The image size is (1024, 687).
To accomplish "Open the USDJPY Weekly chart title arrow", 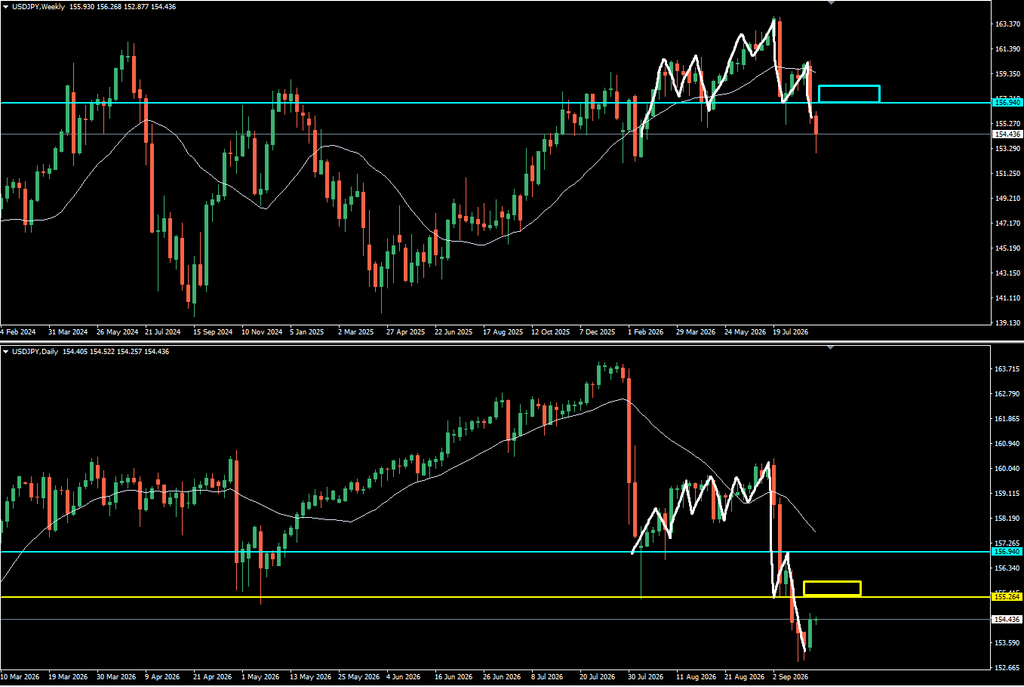I will point(6,7).
